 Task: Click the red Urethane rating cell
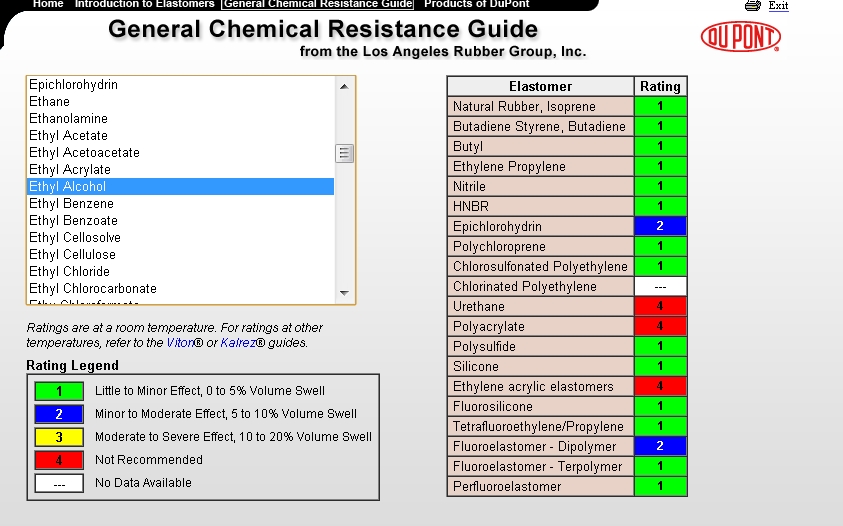(660, 307)
